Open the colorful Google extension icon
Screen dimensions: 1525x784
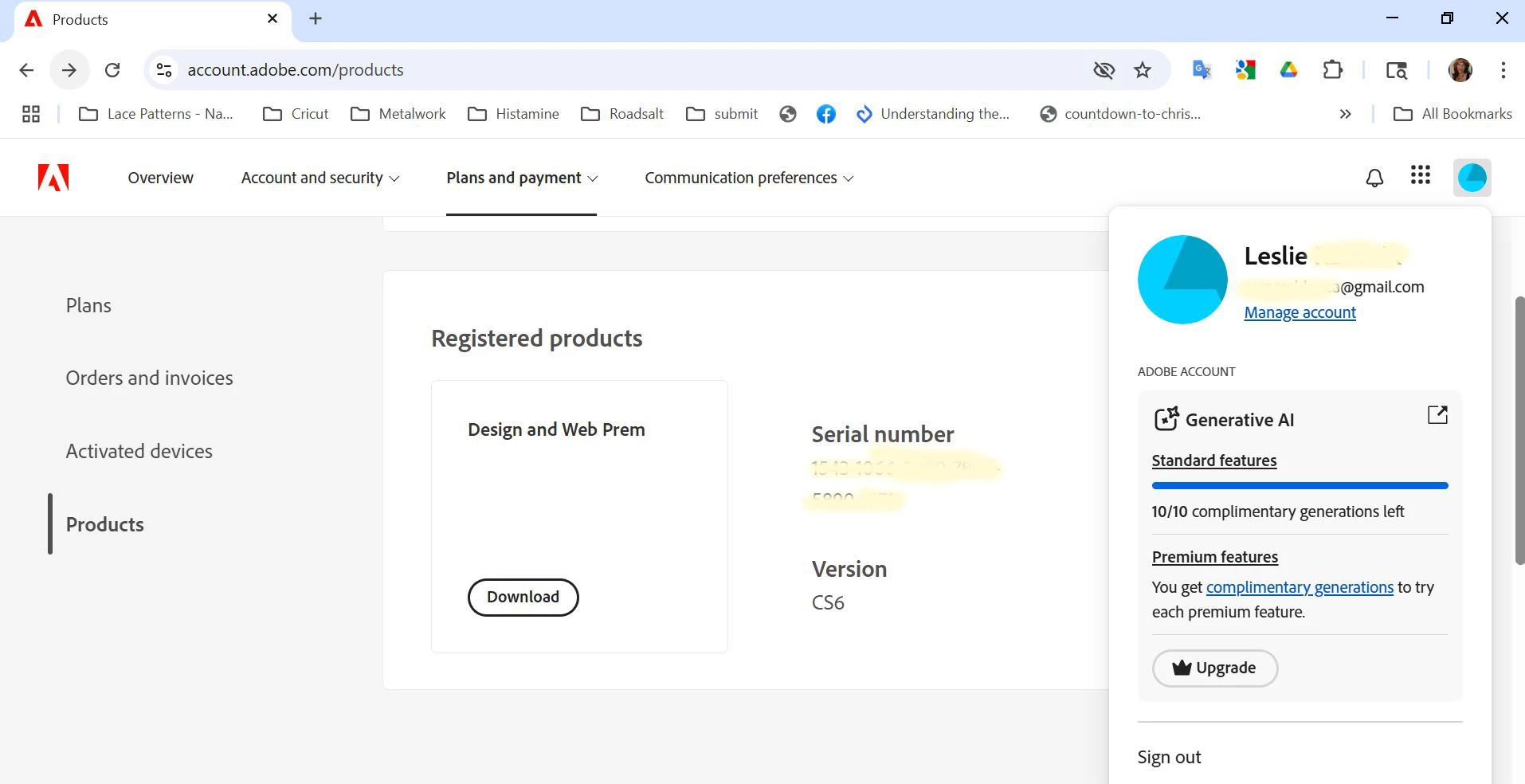(1245, 70)
